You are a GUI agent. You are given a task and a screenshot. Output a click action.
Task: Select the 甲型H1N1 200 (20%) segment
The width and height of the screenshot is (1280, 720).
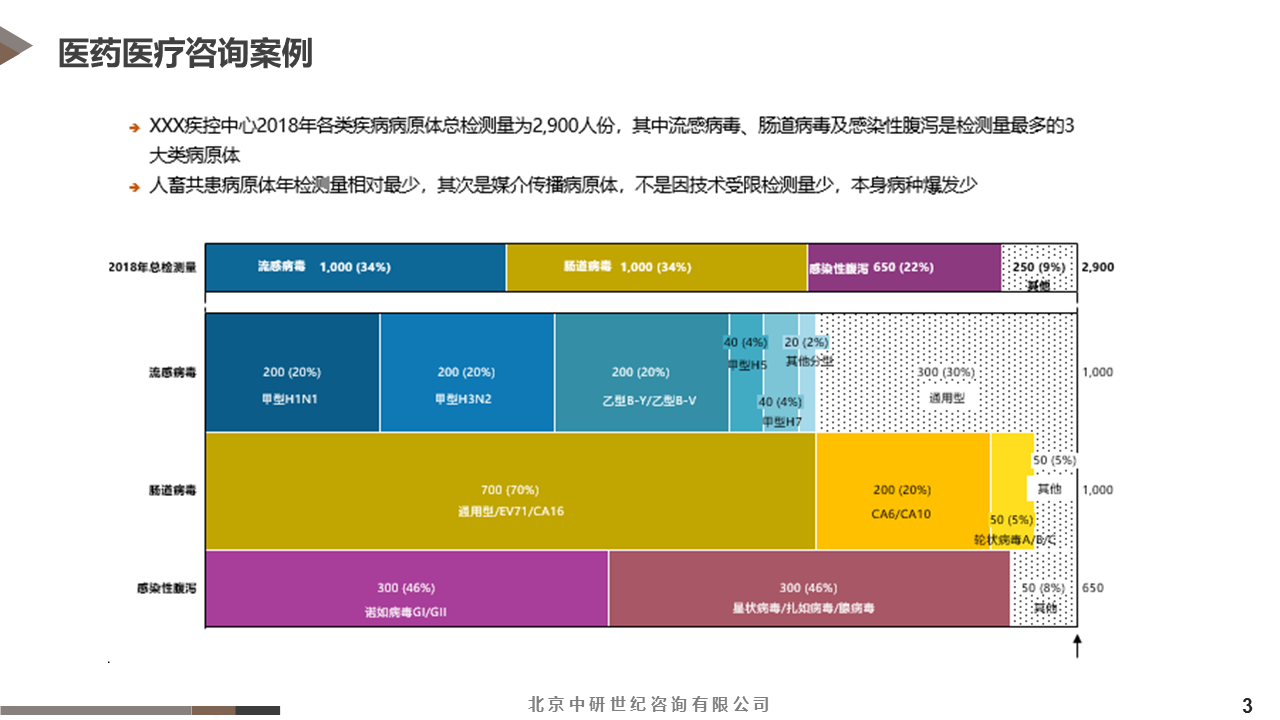(292, 372)
